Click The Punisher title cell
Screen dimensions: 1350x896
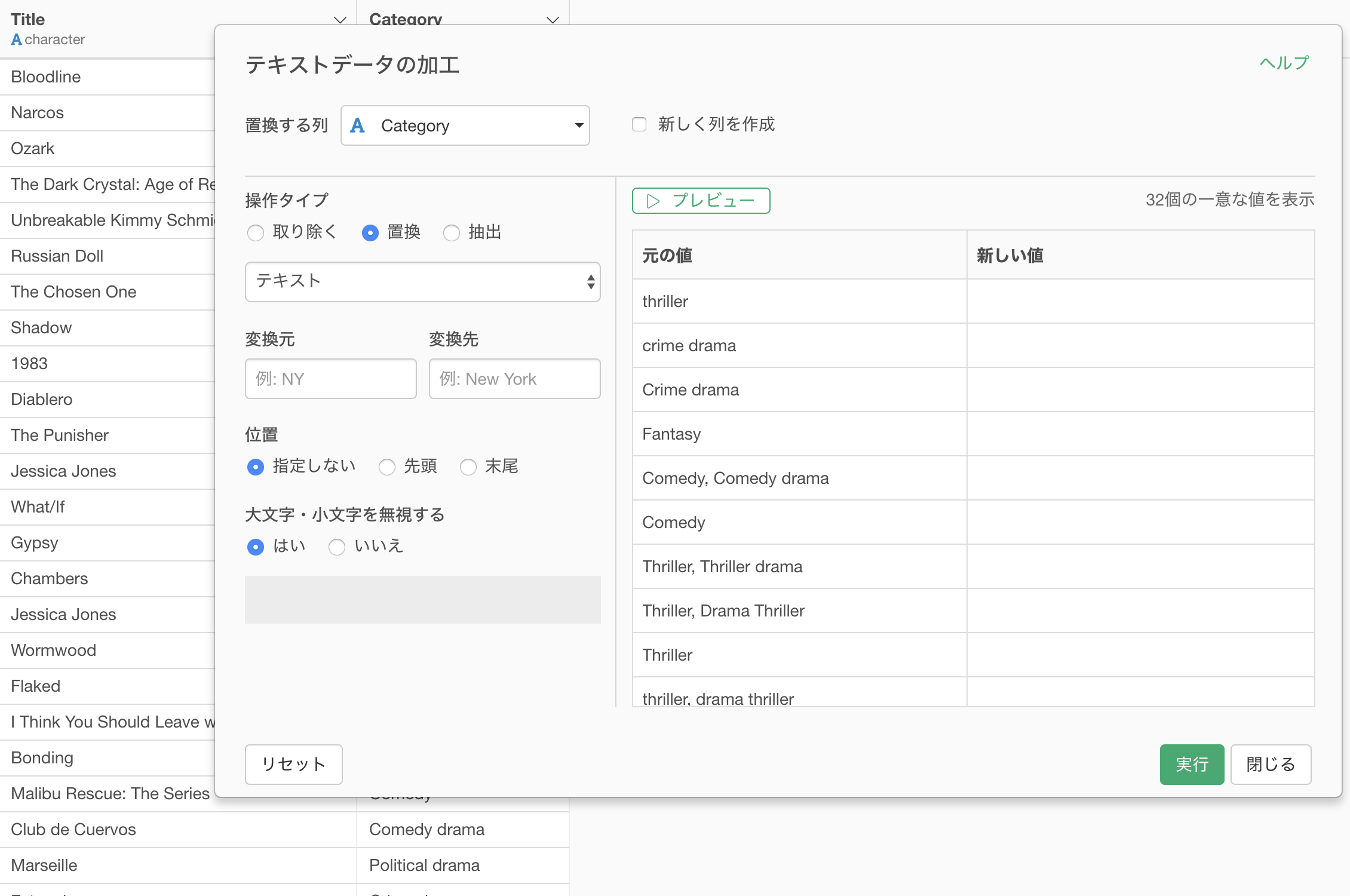click(x=108, y=435)
